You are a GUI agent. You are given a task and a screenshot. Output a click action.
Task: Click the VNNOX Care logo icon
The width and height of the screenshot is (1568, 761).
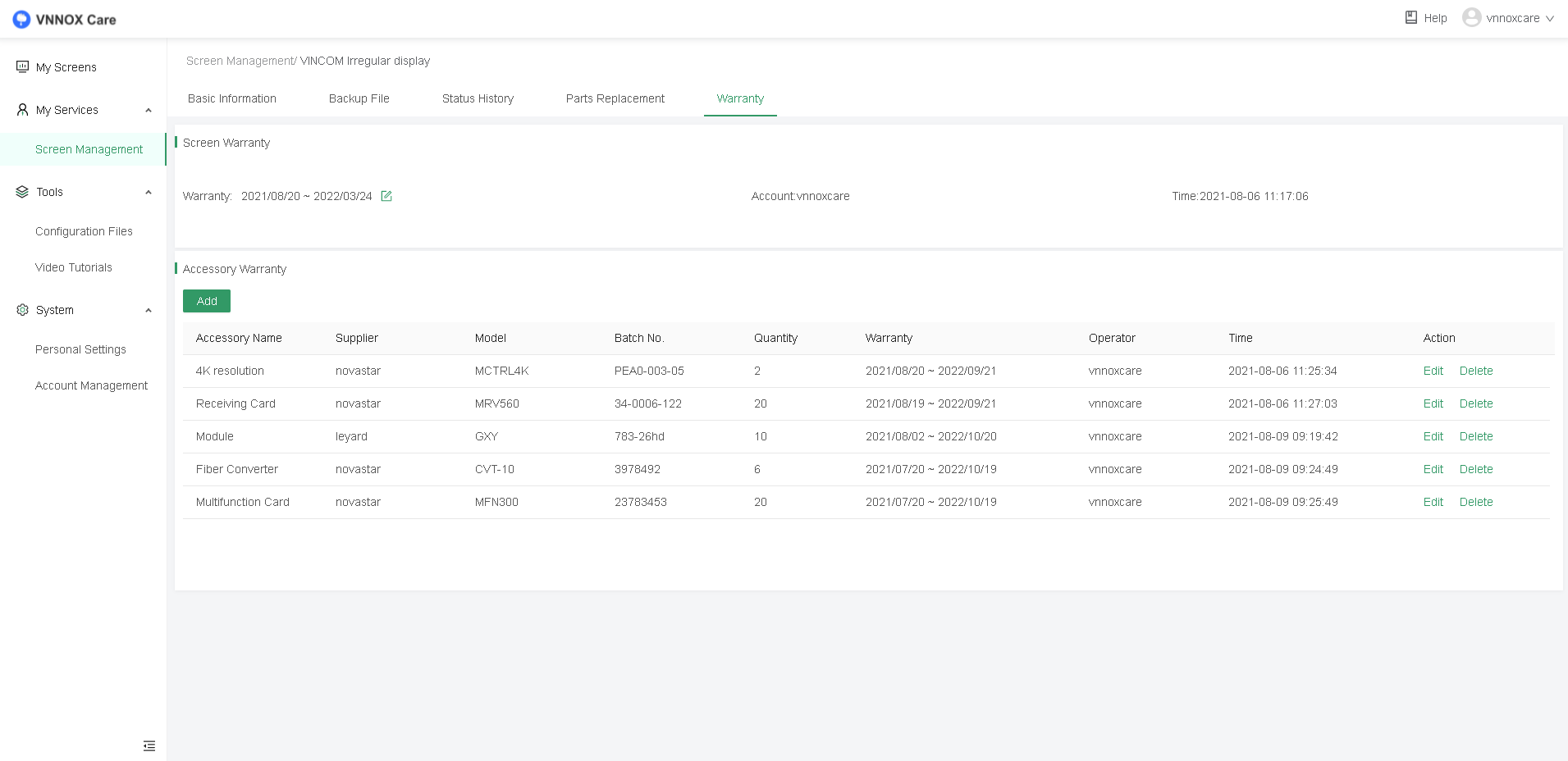21,20
